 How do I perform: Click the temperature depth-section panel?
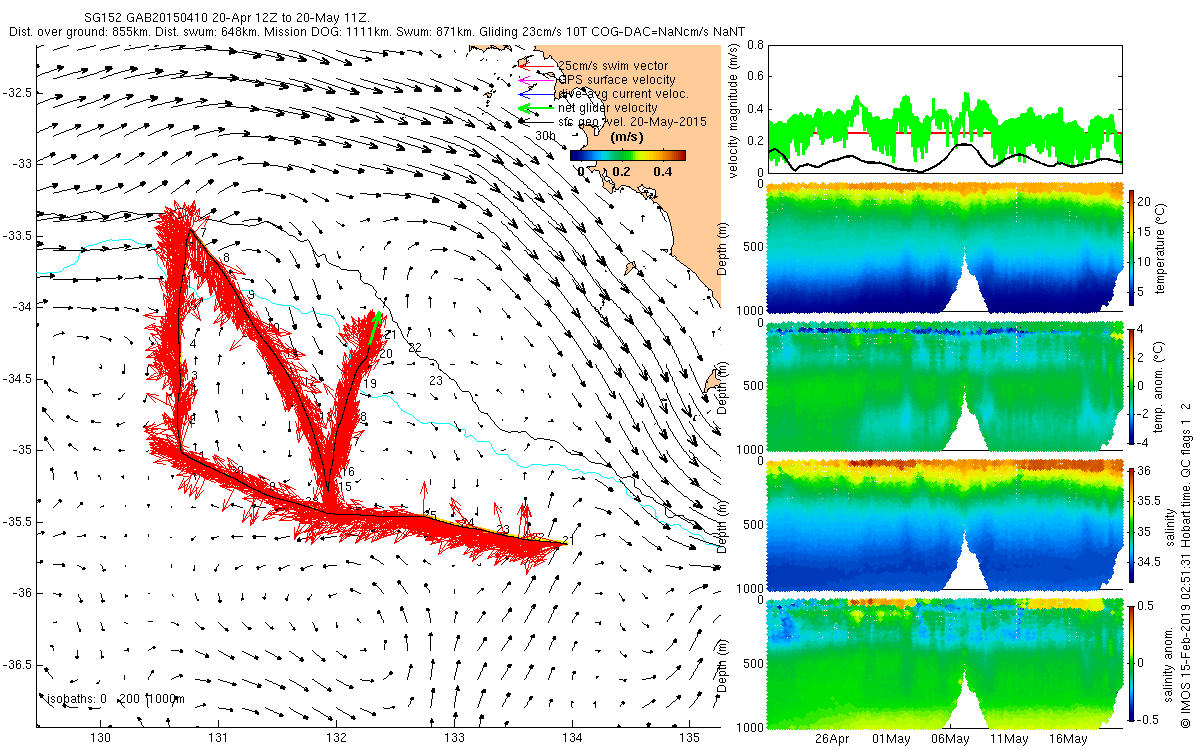[x=944, y=245]
